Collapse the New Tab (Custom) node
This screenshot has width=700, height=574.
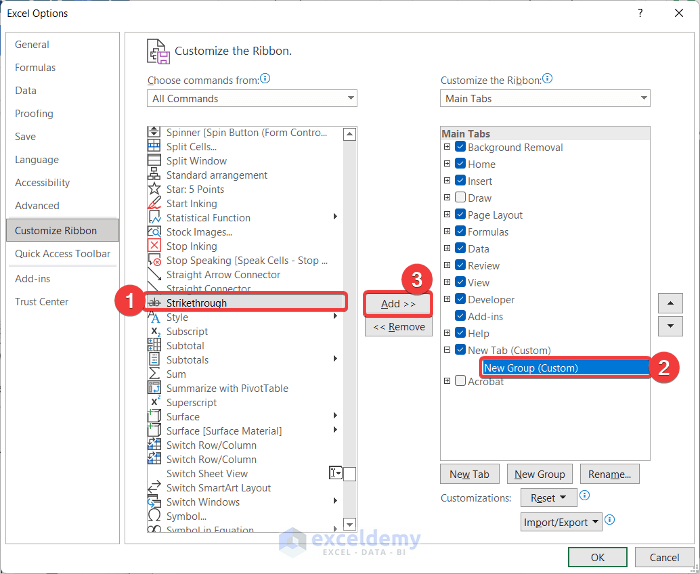pos(447,350)
